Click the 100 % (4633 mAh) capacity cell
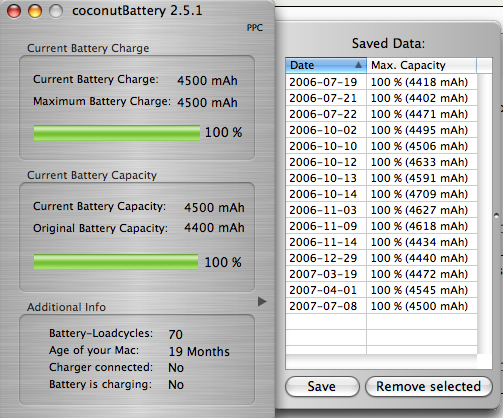This screenshot has height=418, width=503. (422, 162)
